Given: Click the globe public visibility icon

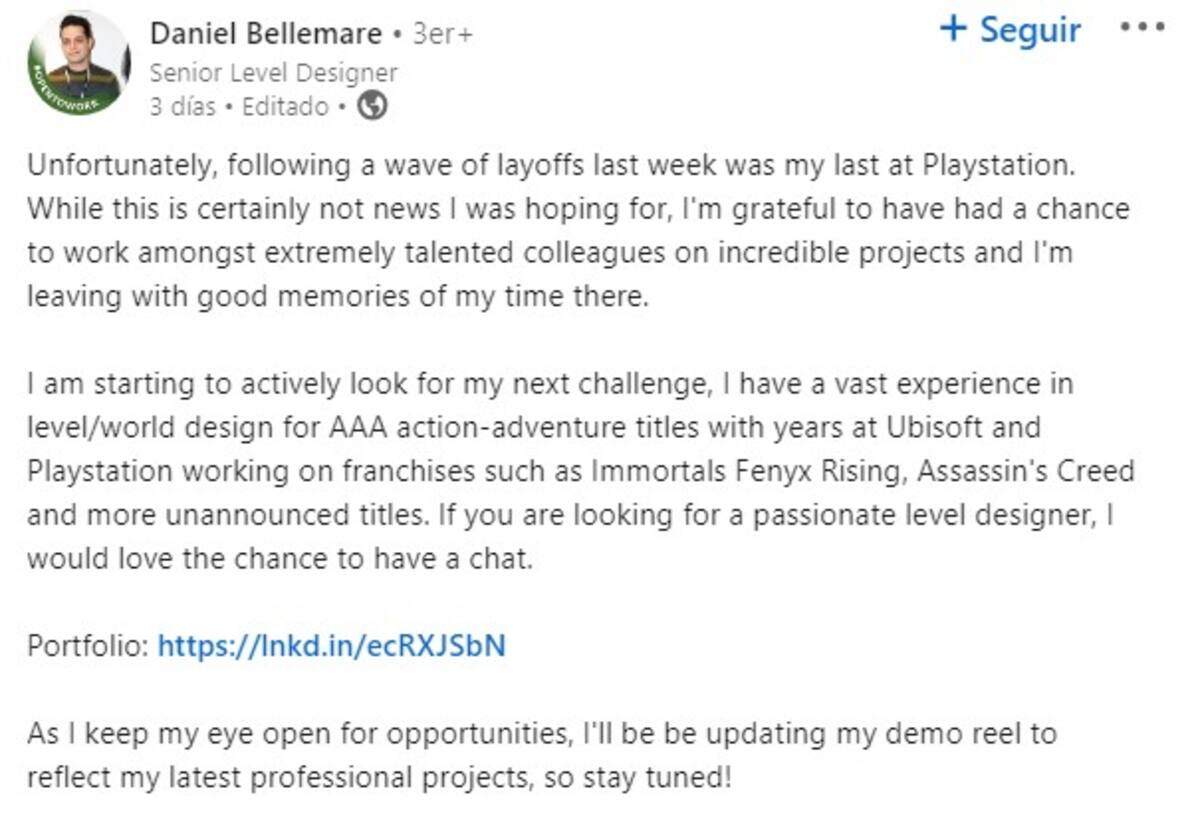Looking at the screenshot, I should pos(372,106).
